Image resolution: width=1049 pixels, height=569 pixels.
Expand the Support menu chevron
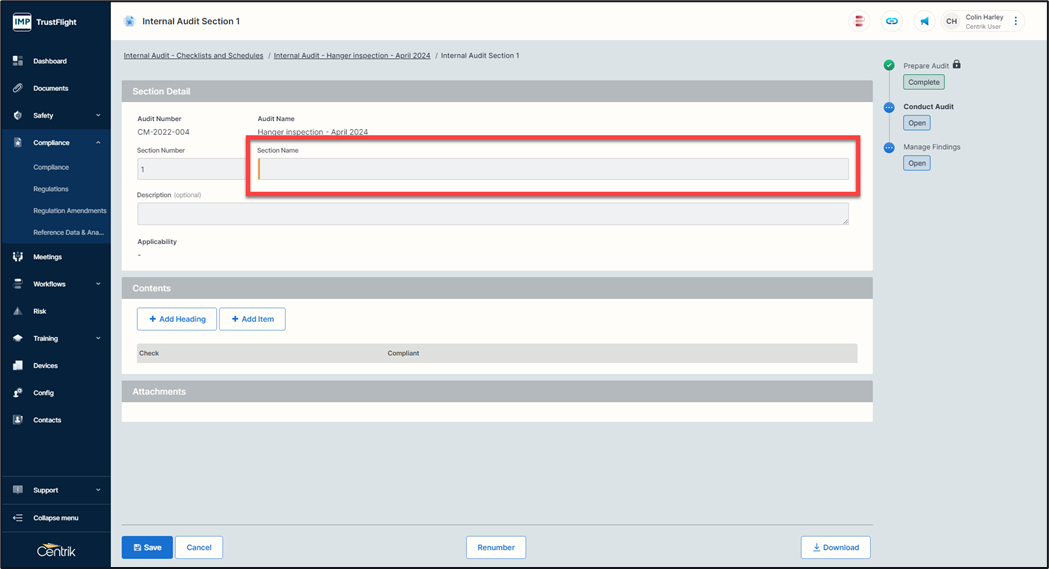98,490
